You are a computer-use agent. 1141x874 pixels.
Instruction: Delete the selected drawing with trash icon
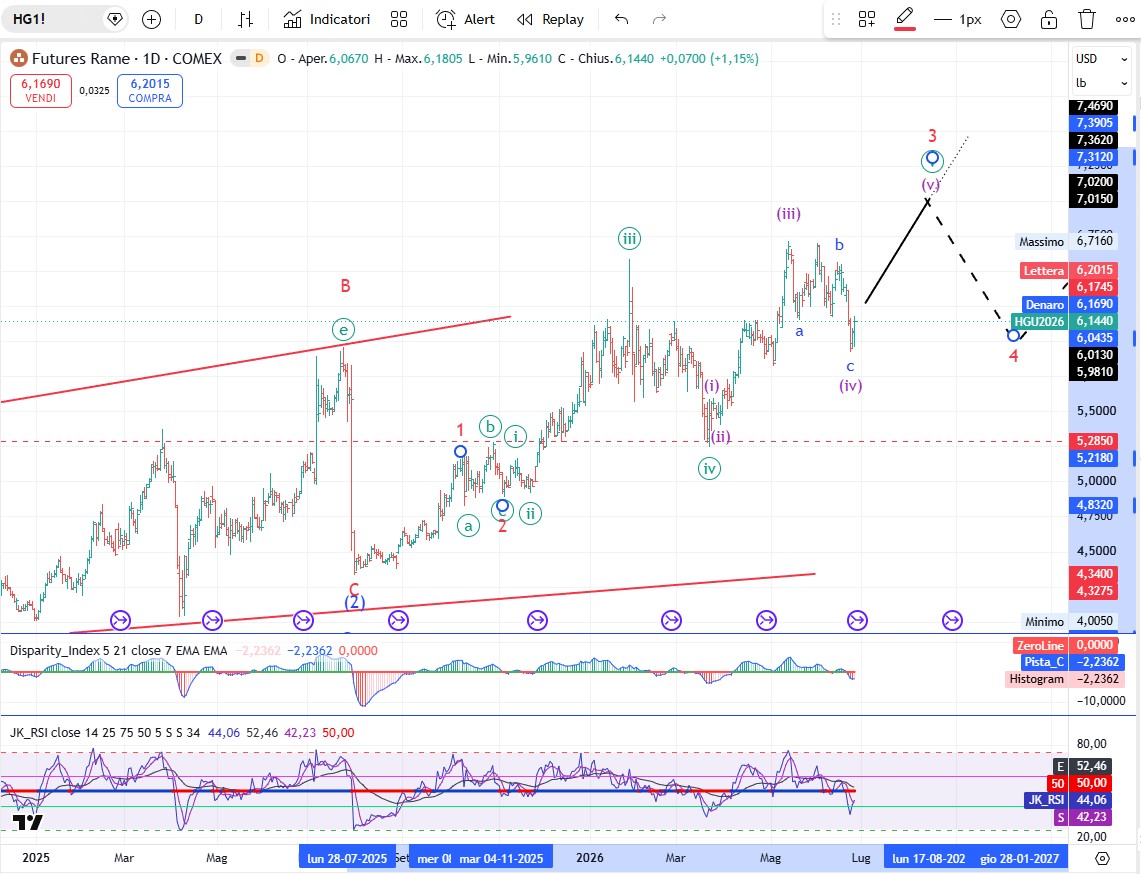[x=1087, y=20]
